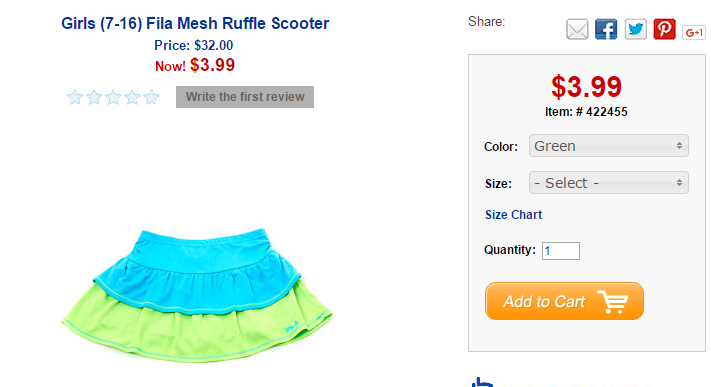711x387 pixels.
Task: Click the cart icon in Add to Cart
Action: click(x=613, y=301)
